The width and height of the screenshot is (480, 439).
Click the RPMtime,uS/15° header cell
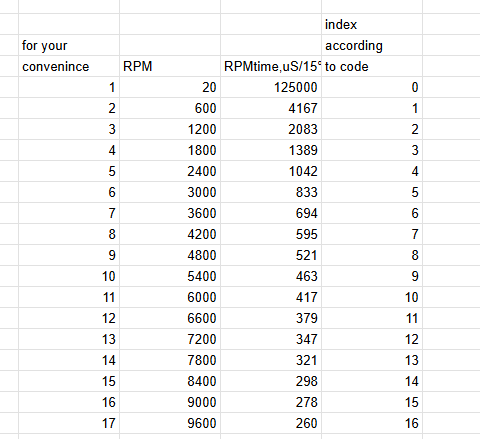(271, 66)
